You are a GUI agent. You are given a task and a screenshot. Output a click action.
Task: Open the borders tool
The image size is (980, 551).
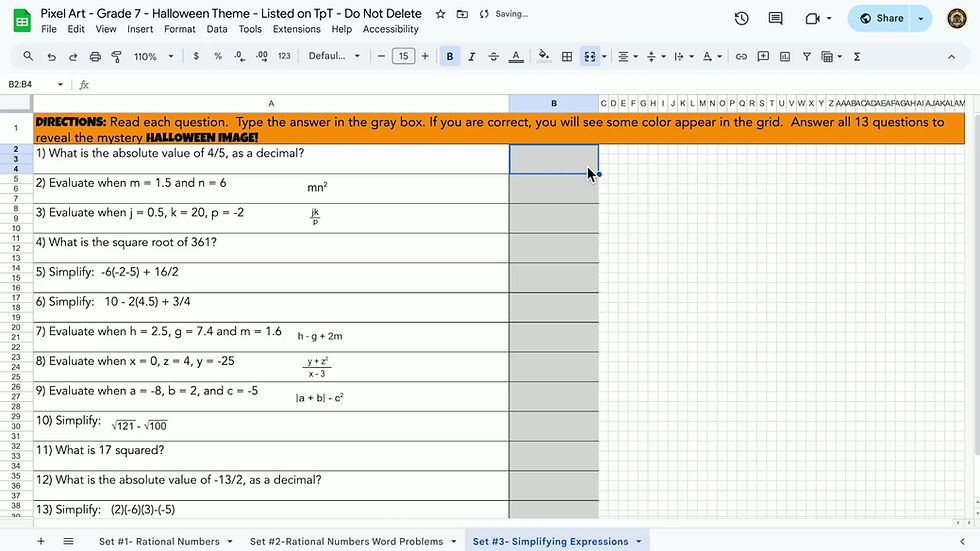coord(567,56)
